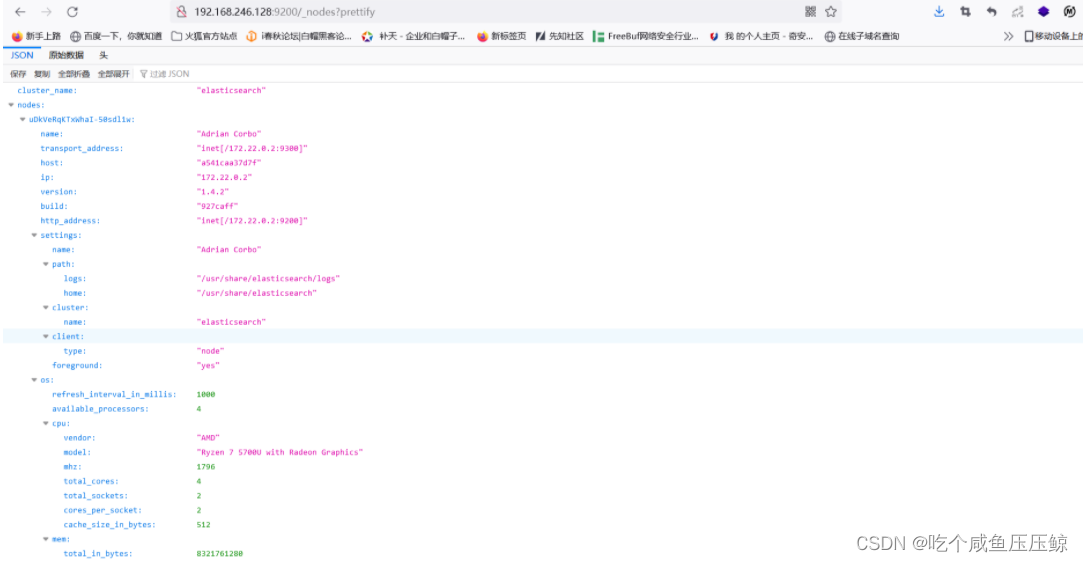Click the 全部展开 expand all button

click(114, 74)
